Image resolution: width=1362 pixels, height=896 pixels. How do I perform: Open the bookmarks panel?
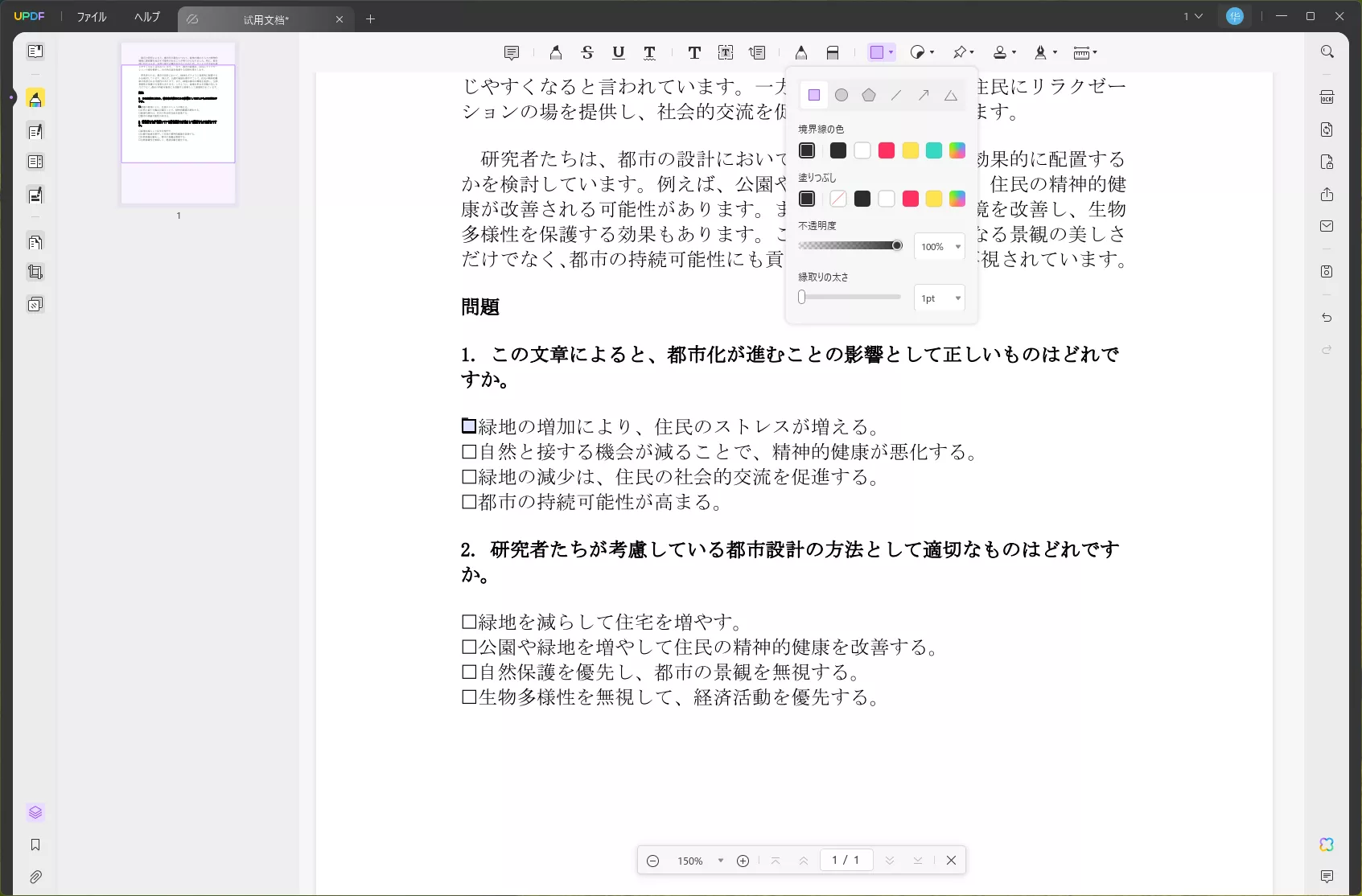click(x=35, y=845)
